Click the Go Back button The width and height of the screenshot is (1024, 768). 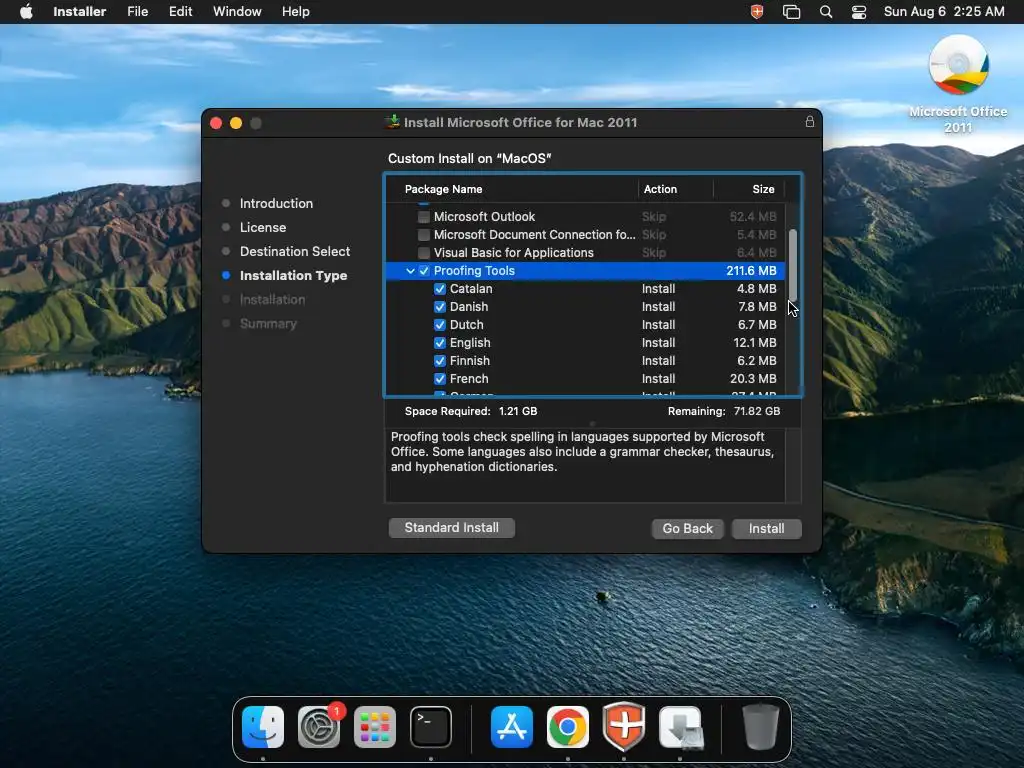click(x=688, y=528)
